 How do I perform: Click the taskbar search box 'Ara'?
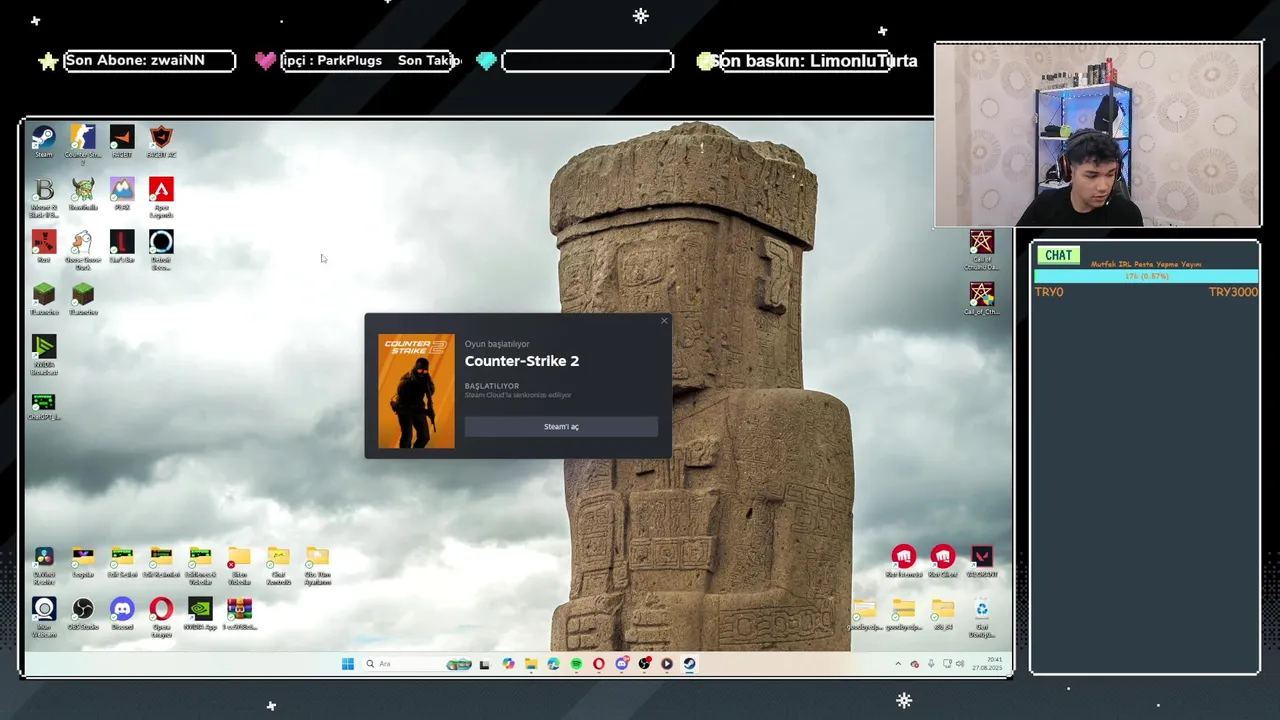point(417,664)
